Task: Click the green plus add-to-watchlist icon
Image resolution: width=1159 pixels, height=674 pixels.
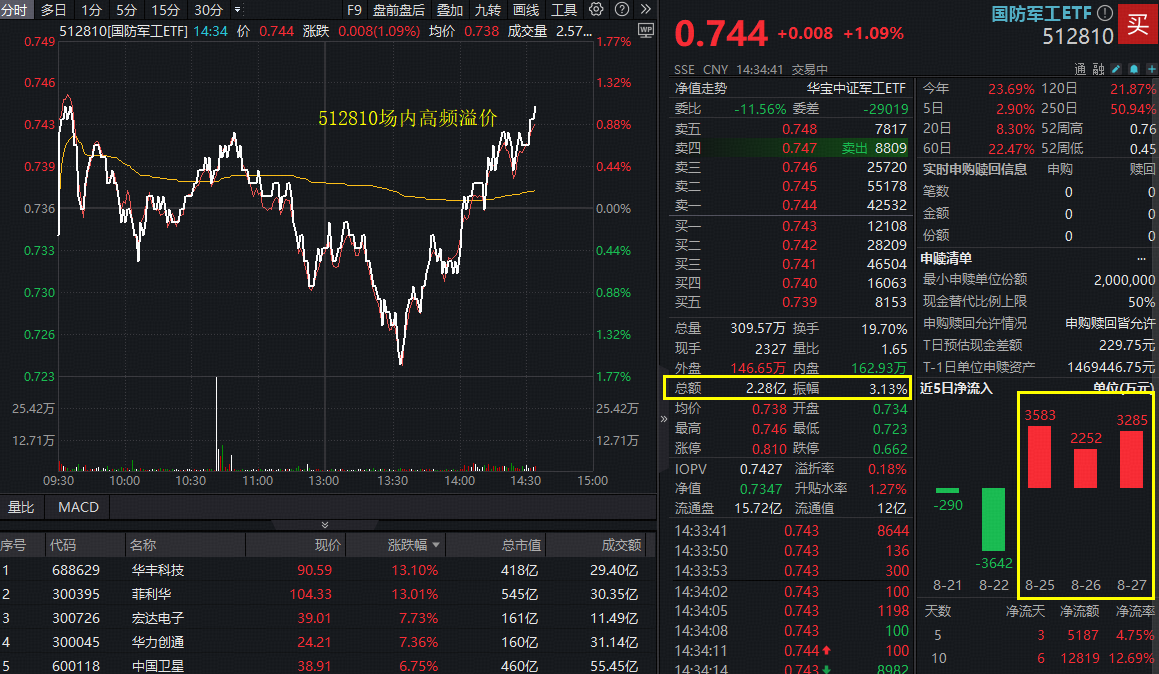Action: coord(1153,69)
